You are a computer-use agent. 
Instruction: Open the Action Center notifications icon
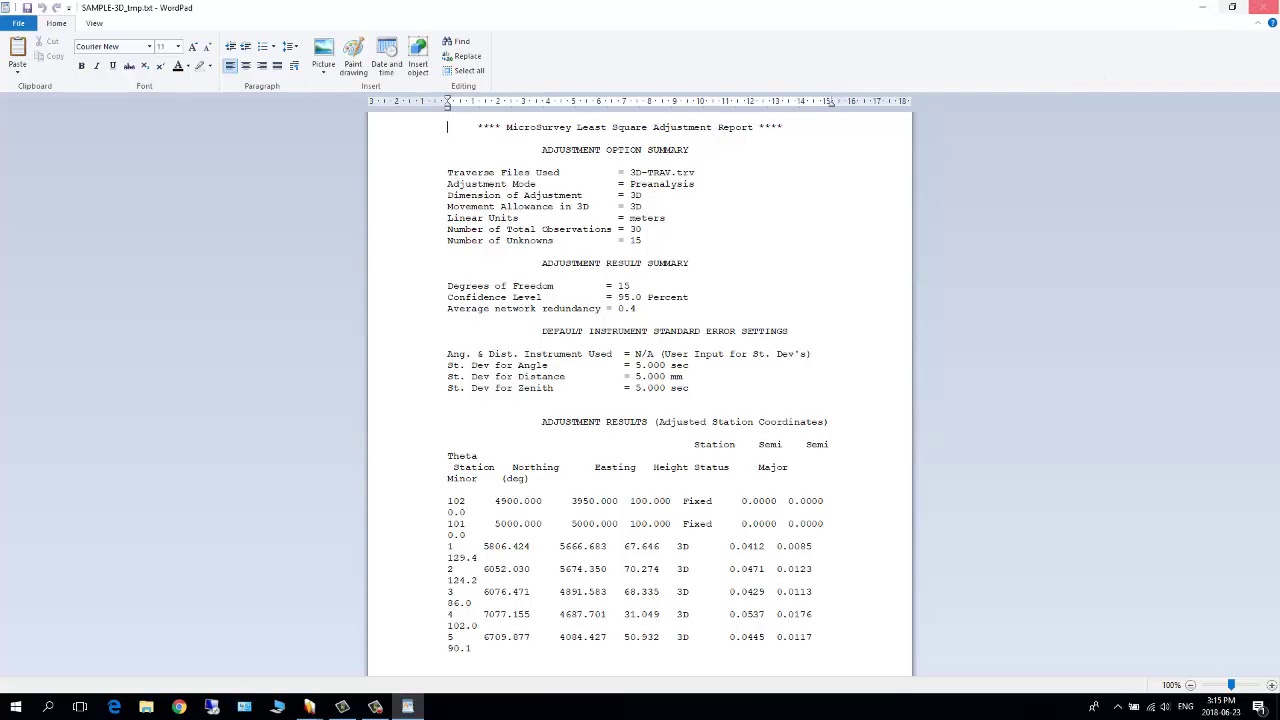point(1259,707)
